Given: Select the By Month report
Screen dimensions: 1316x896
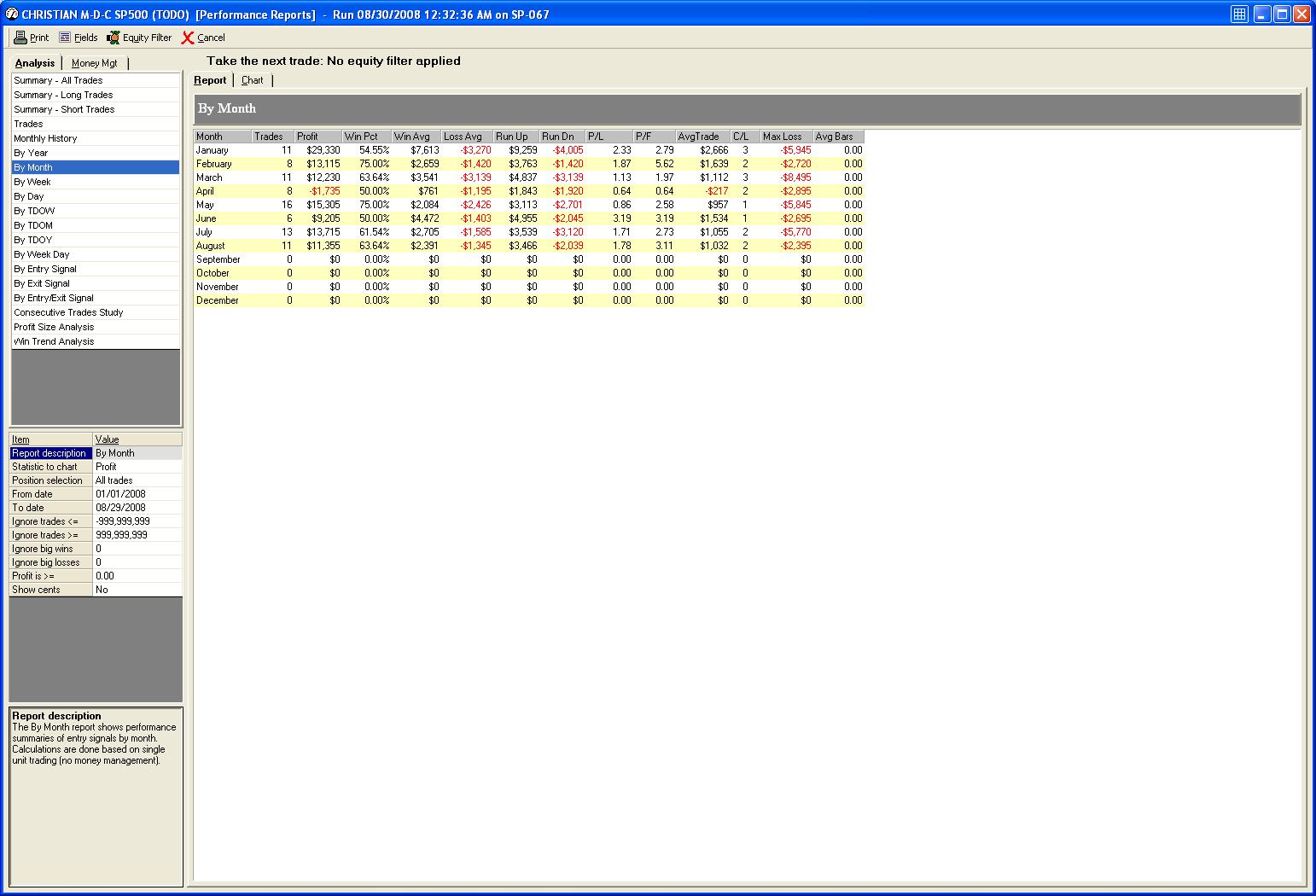Looking at the screenshot, I should pos(96,167).
